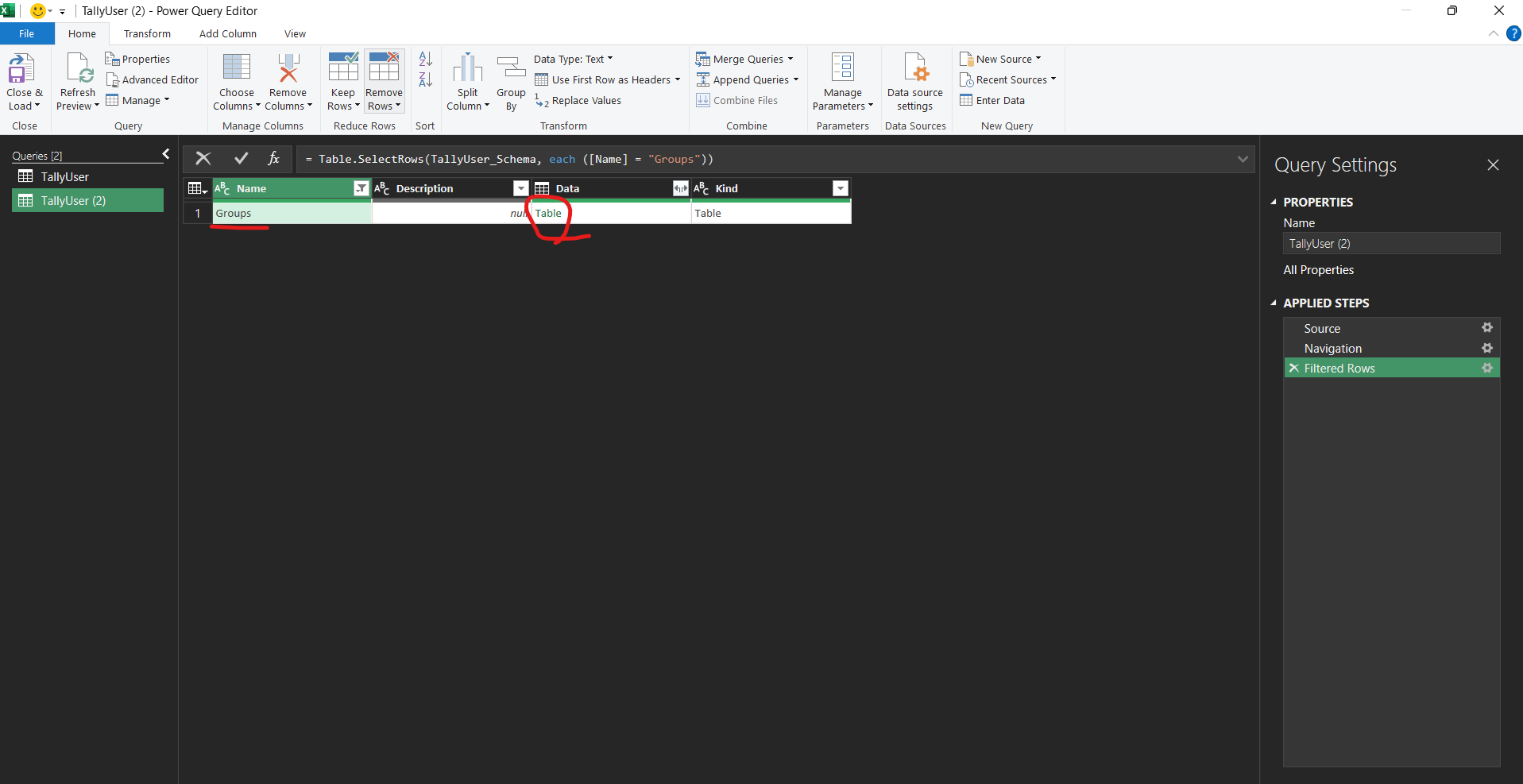Click the Close & Load icon
Viewport: 1523px width, 784px height.
pos(21,69)
